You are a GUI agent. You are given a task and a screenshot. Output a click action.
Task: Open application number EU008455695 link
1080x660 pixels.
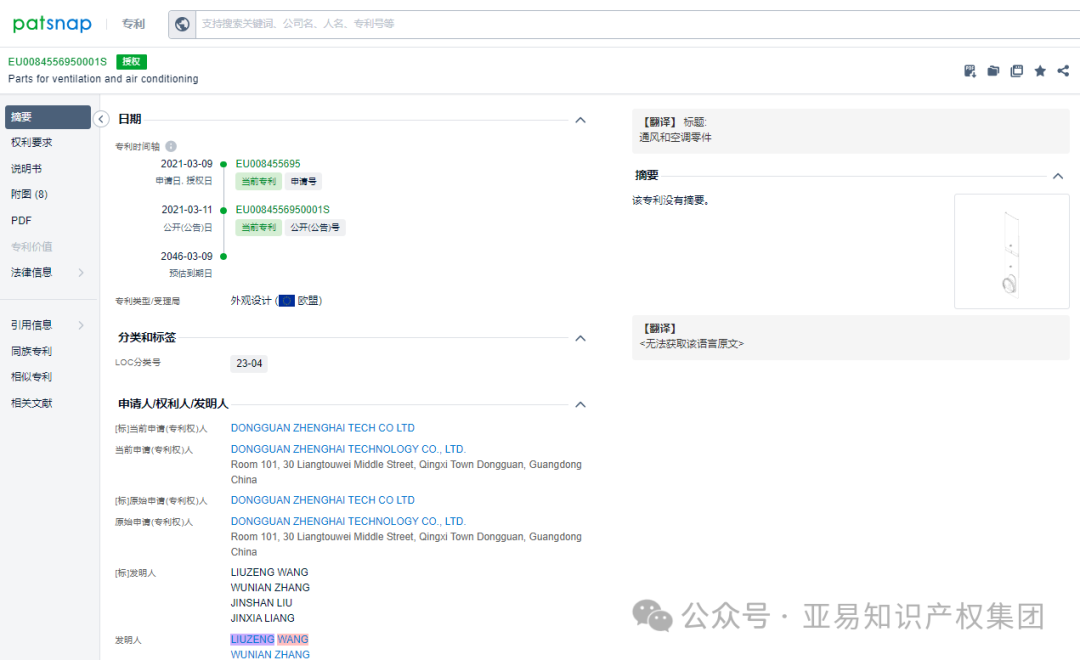268,164
